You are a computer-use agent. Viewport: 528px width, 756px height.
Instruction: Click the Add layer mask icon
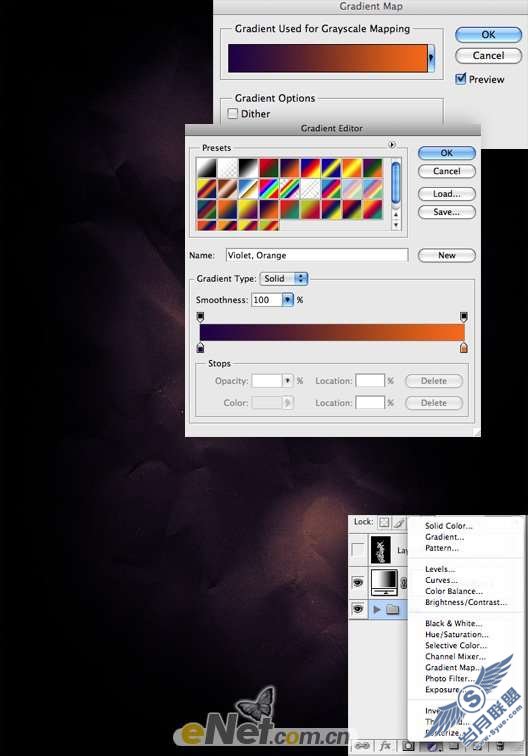coord(408,746)
